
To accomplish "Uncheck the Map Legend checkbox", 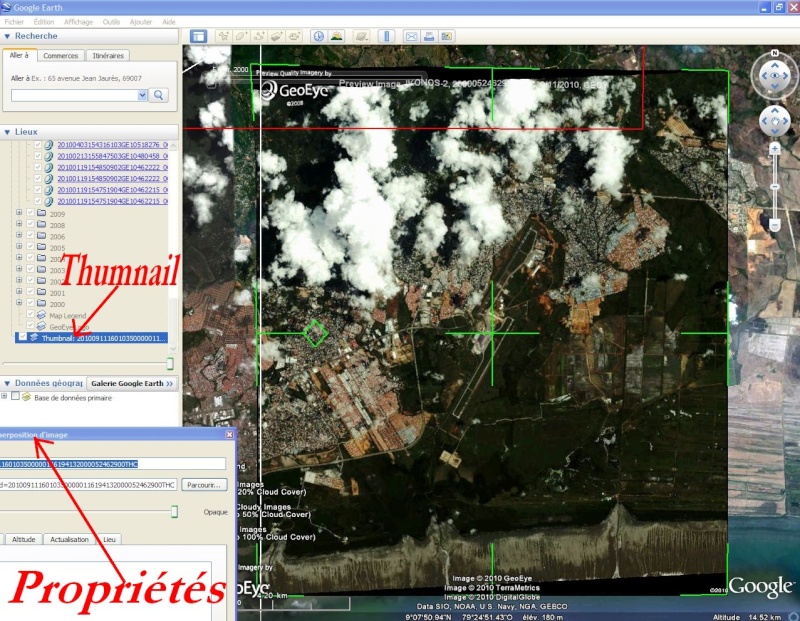I will 30,315.
